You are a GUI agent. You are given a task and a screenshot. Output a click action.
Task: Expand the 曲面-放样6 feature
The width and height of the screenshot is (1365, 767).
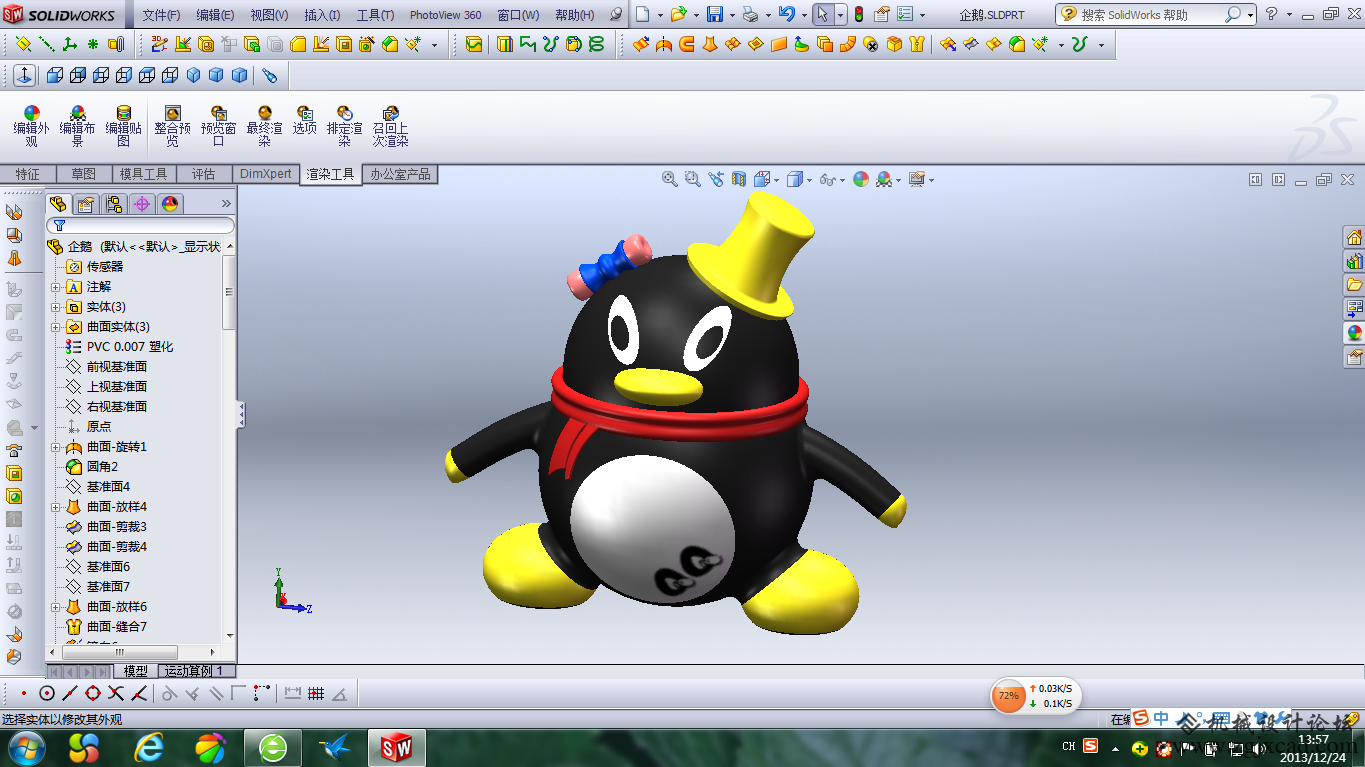click(56, 607)
